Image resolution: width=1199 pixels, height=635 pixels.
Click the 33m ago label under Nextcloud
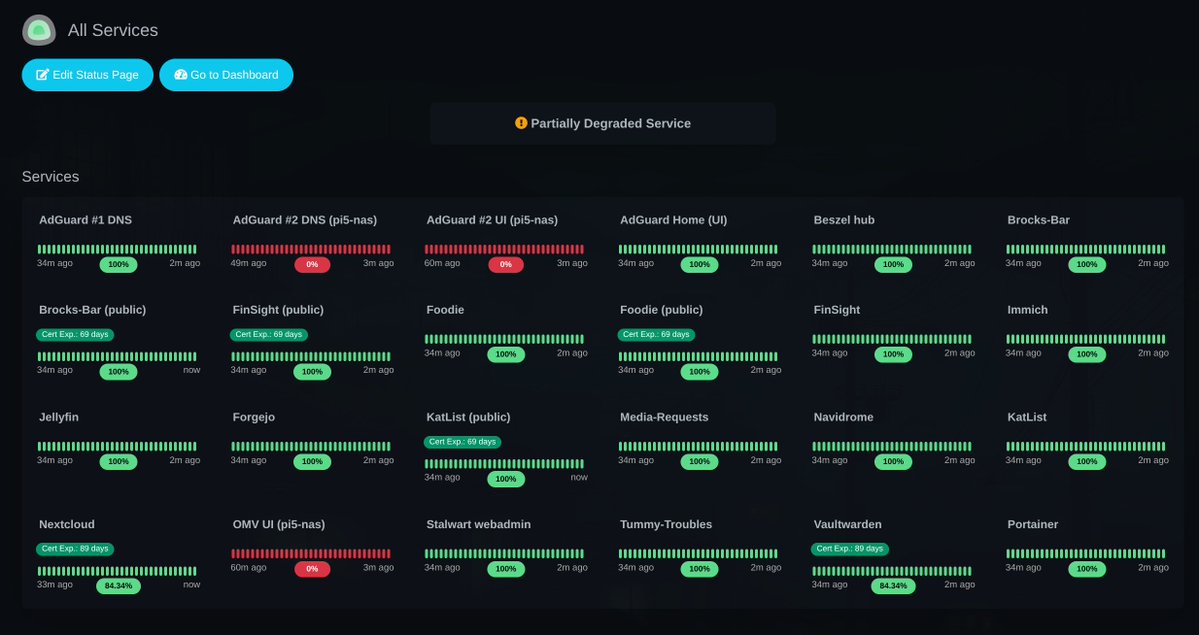tap(55, 585)
